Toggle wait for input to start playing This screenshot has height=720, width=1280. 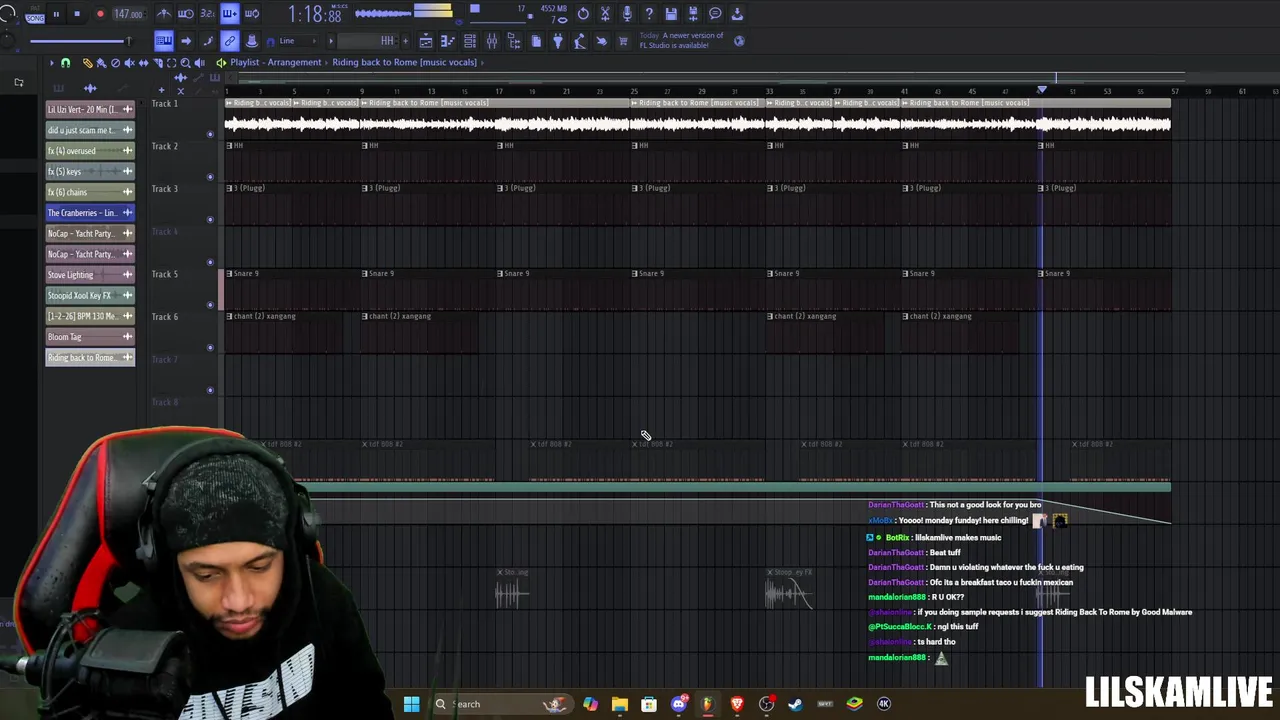[x=186, y=14]
